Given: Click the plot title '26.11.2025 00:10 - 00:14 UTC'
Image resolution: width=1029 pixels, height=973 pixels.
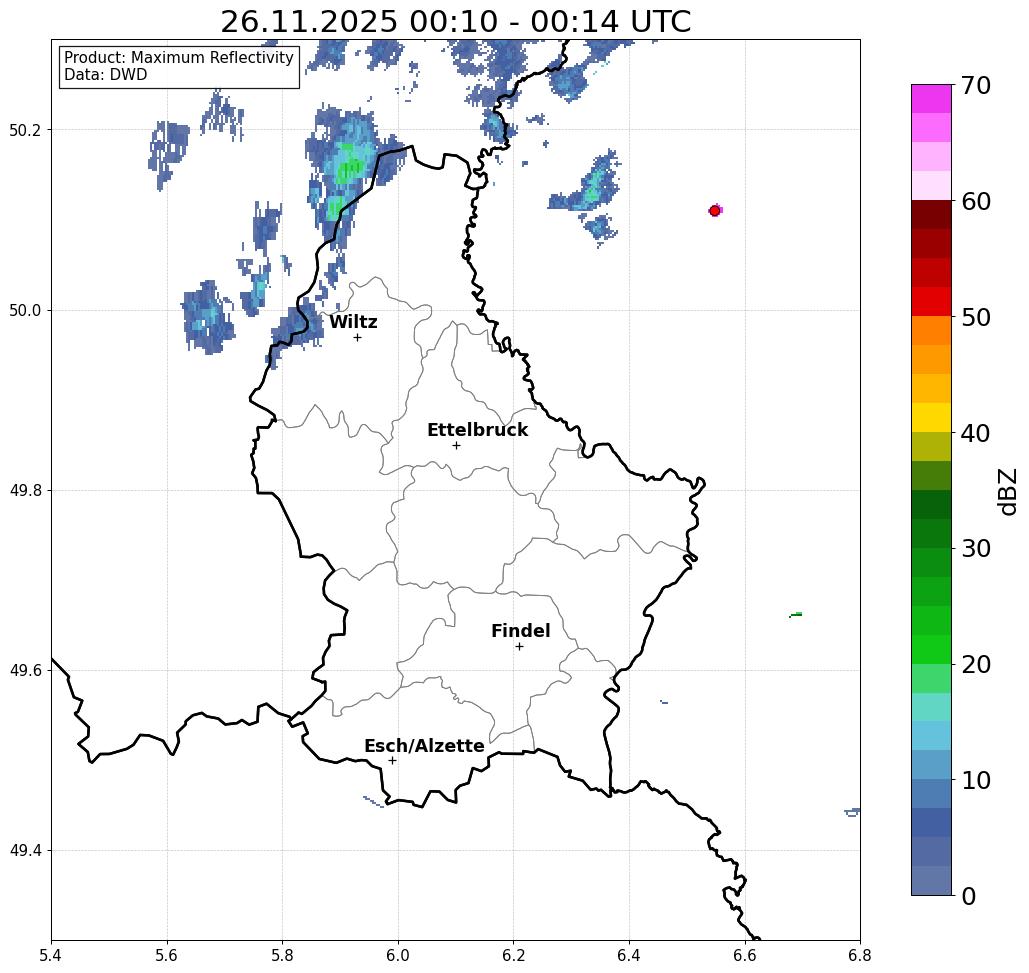Looking at the screenshot, I should (455, 22).
